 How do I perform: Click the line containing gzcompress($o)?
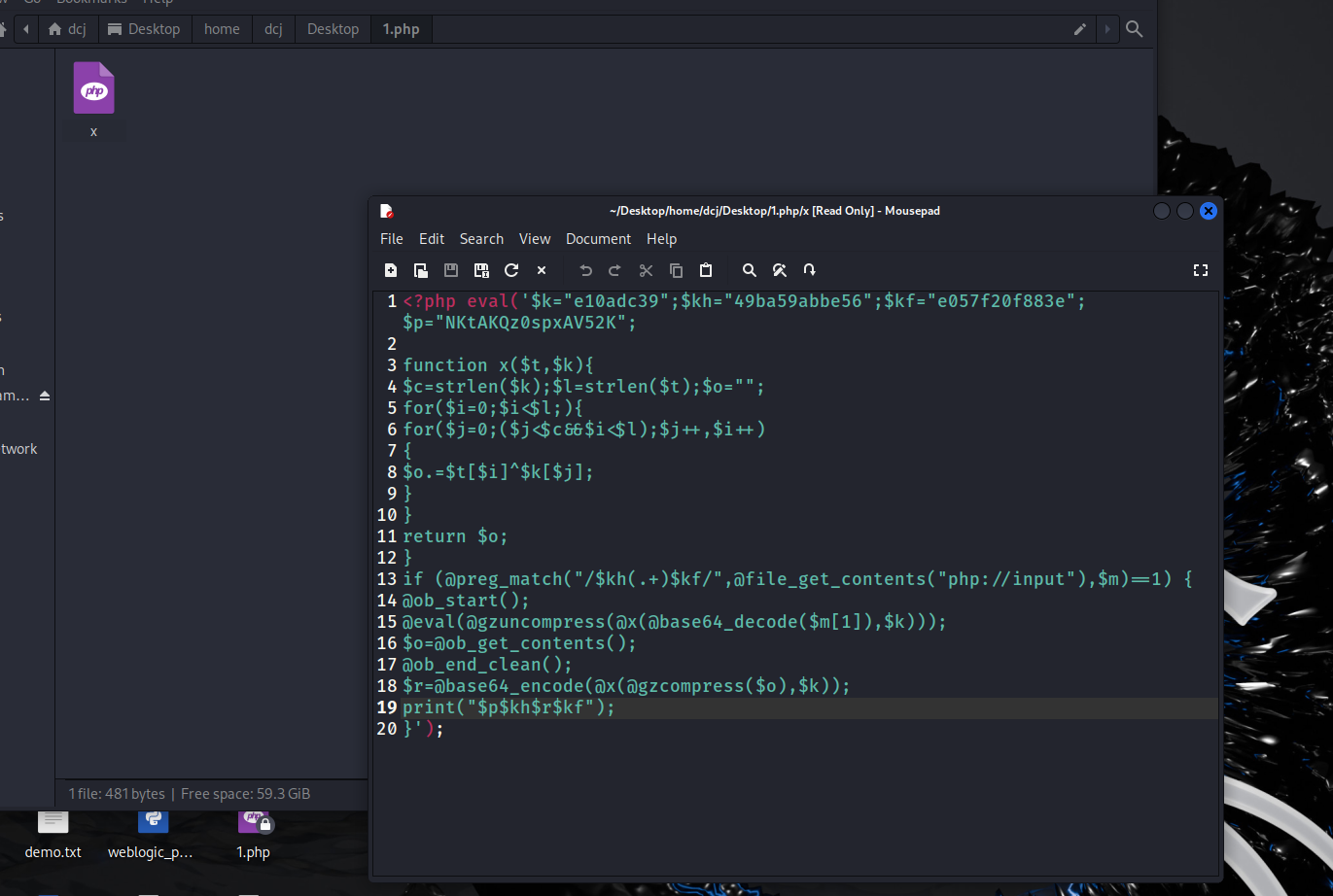point(626,686)
